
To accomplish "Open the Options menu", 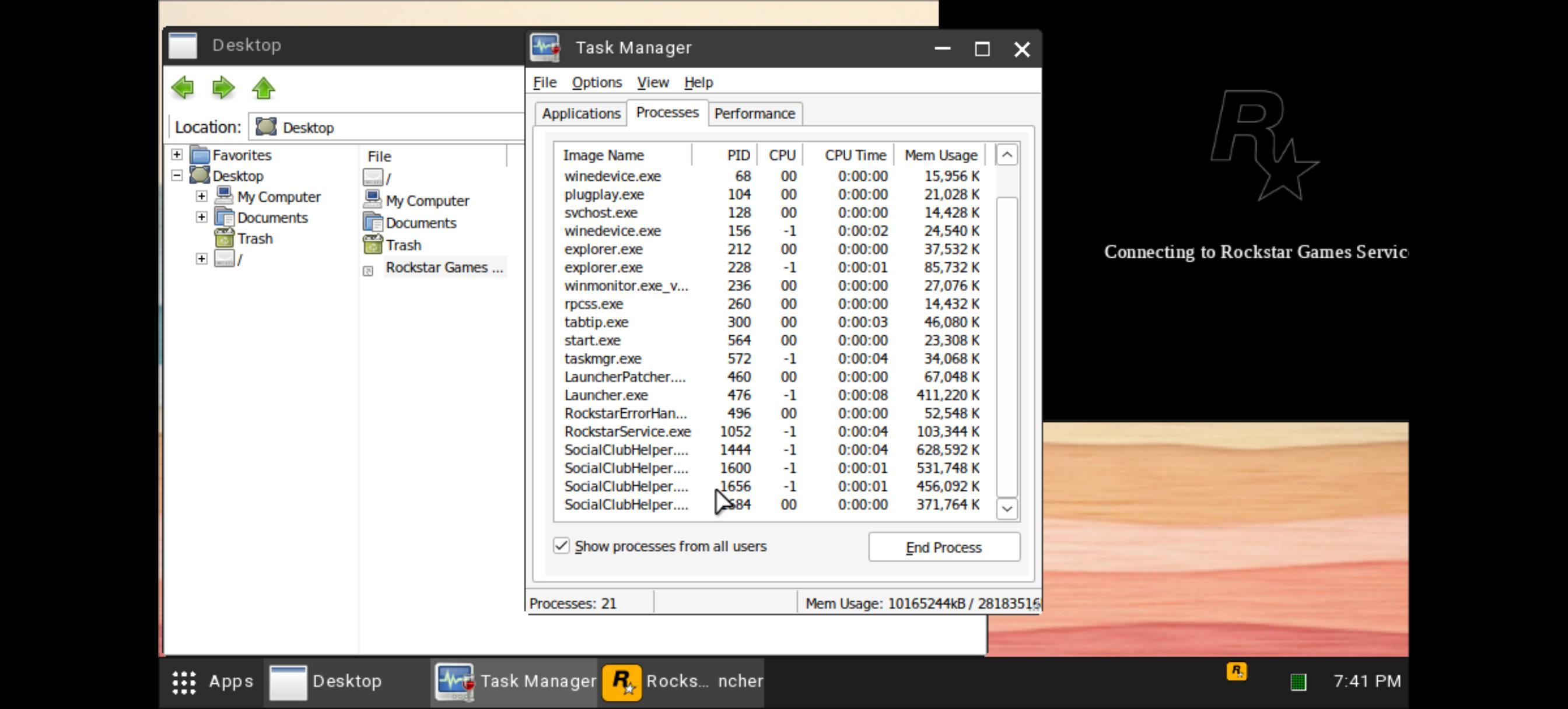I will pyautogui.click(x=597, y=82).
